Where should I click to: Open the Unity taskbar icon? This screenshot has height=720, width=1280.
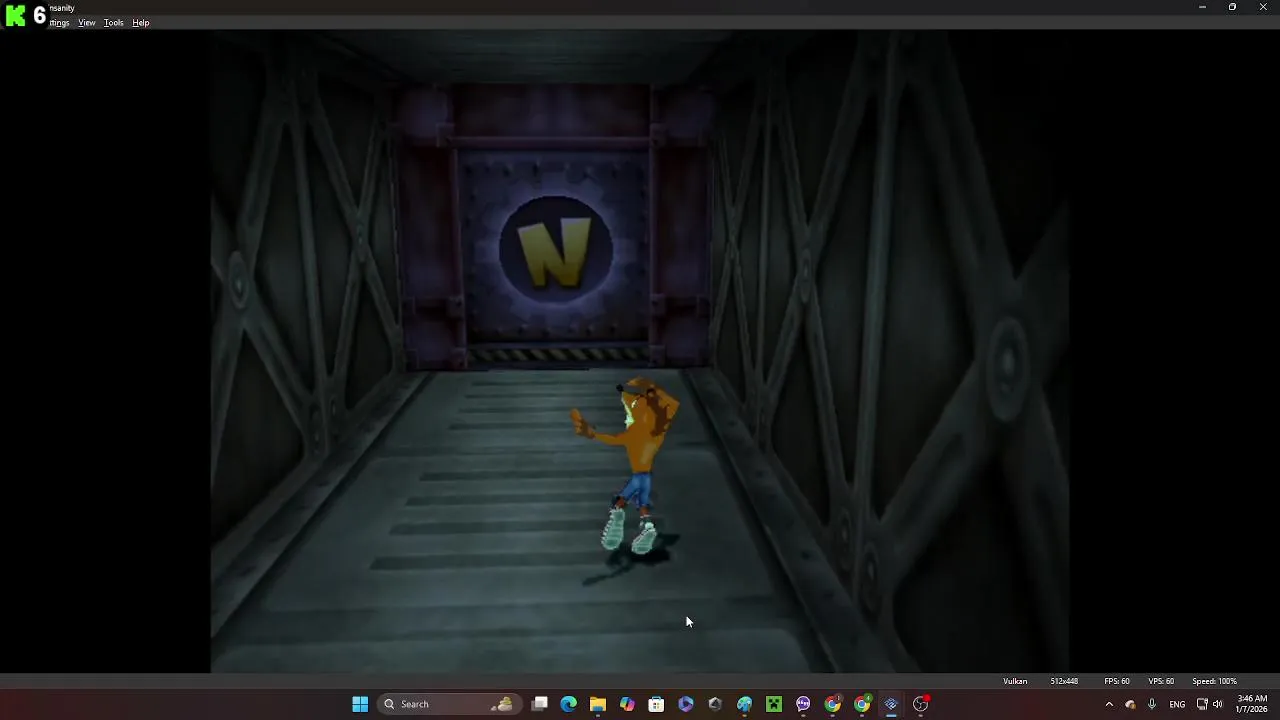coord(715,704)
